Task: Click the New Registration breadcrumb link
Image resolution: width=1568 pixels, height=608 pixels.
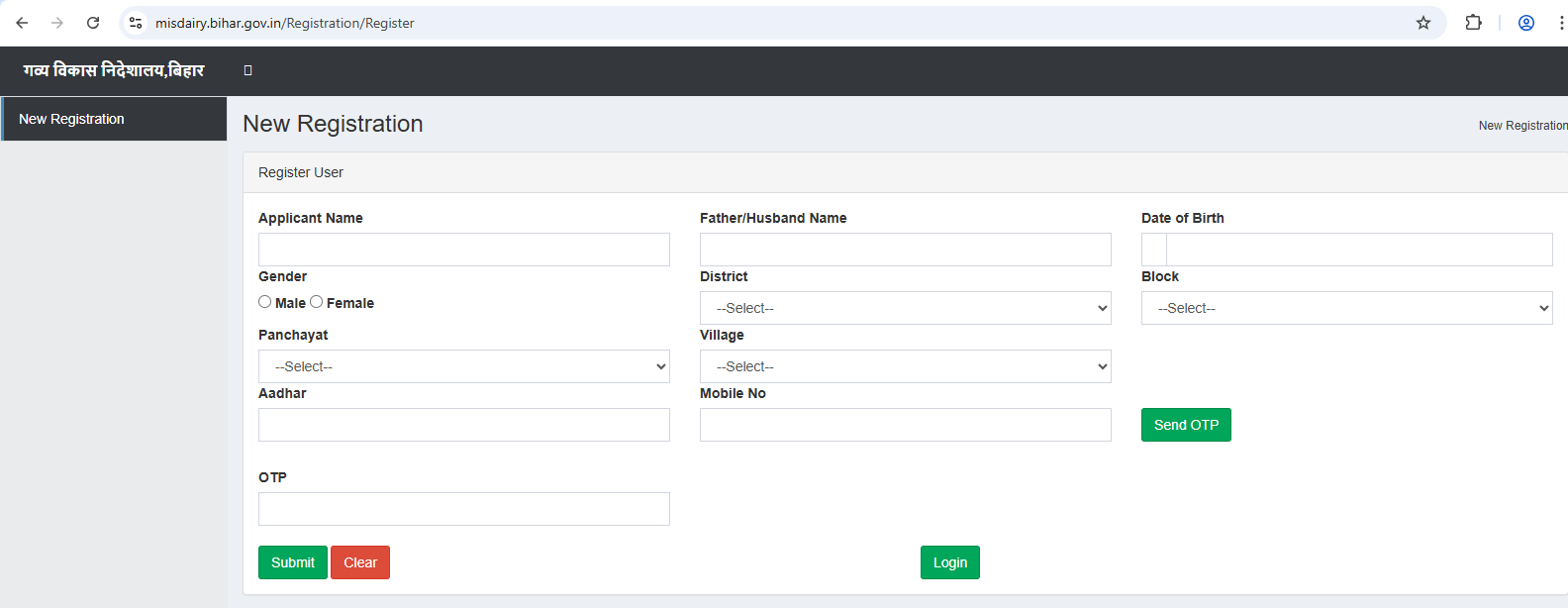Action: pos(1521,126)
